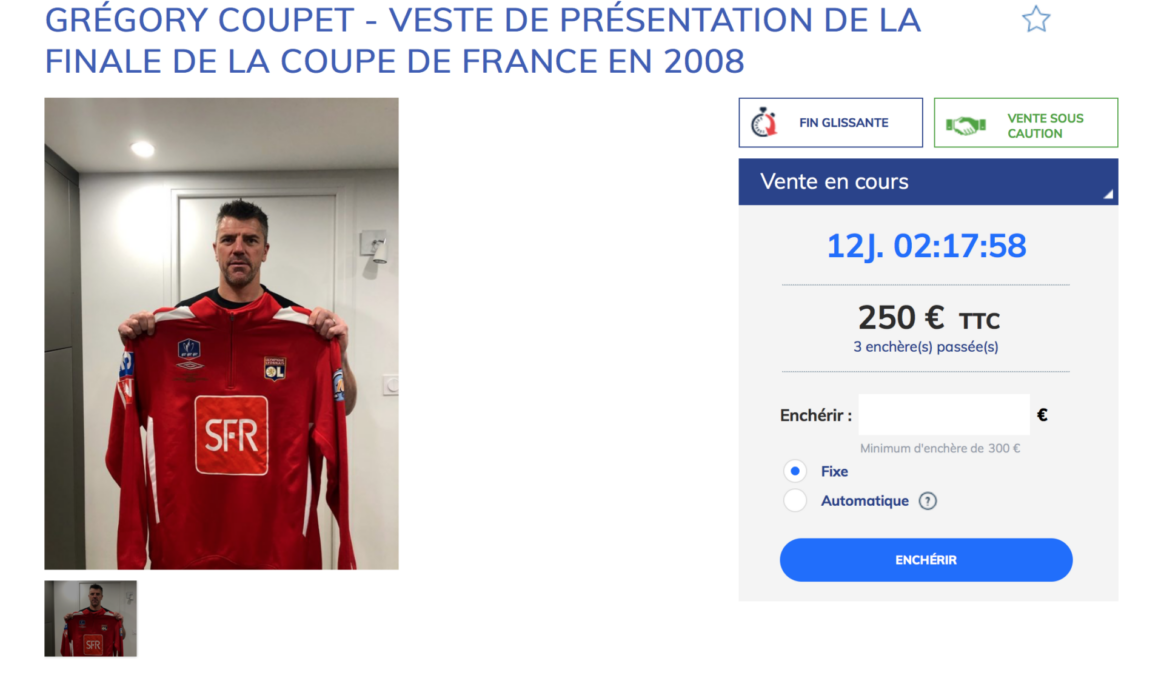
Task: Expand the Vente en cours corner arrow
Action: click(1108, 195)
